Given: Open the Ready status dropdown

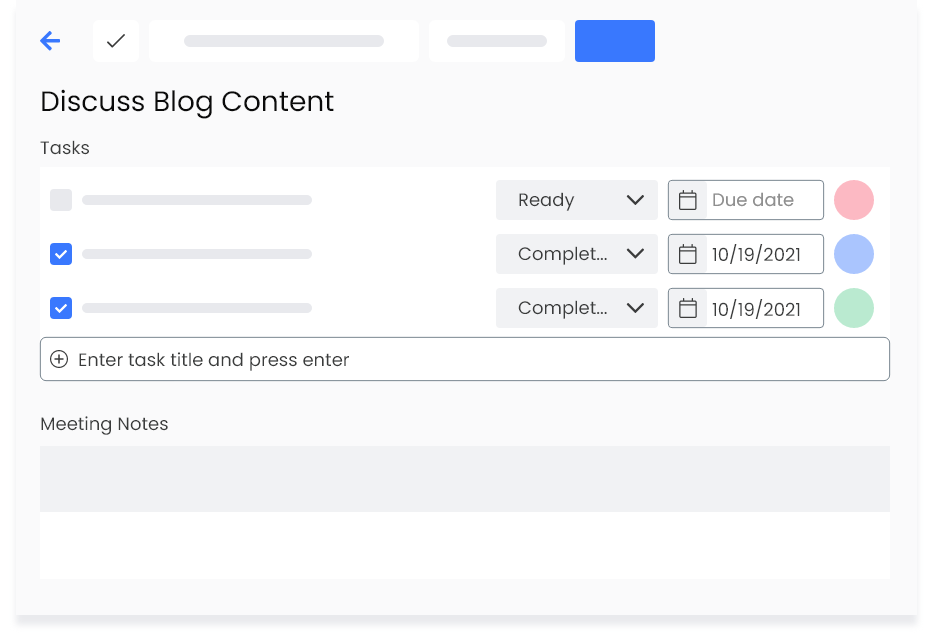Looking at the screenshot, I should pyautogui.click(x=577, y=200).
